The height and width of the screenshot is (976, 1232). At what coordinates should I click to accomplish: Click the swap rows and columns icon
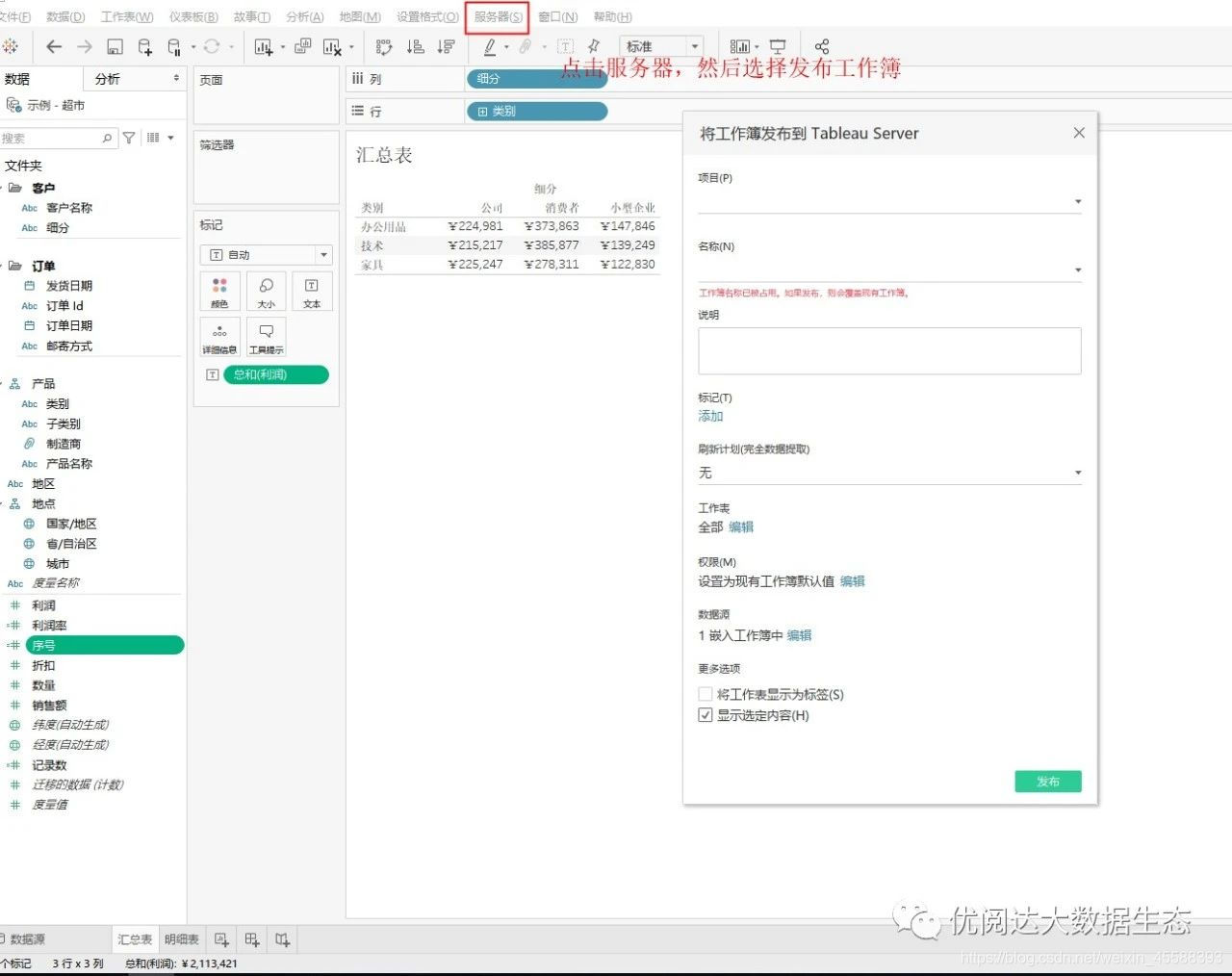(x=384, y=46)
